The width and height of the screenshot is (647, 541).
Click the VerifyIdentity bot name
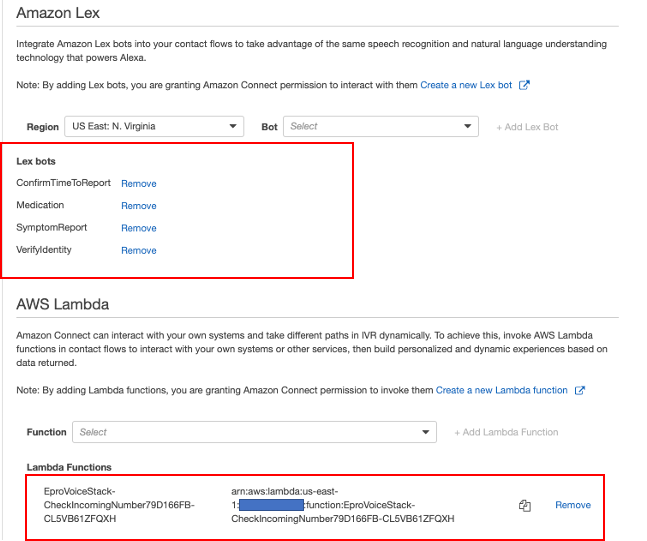[x=44, y=250]
